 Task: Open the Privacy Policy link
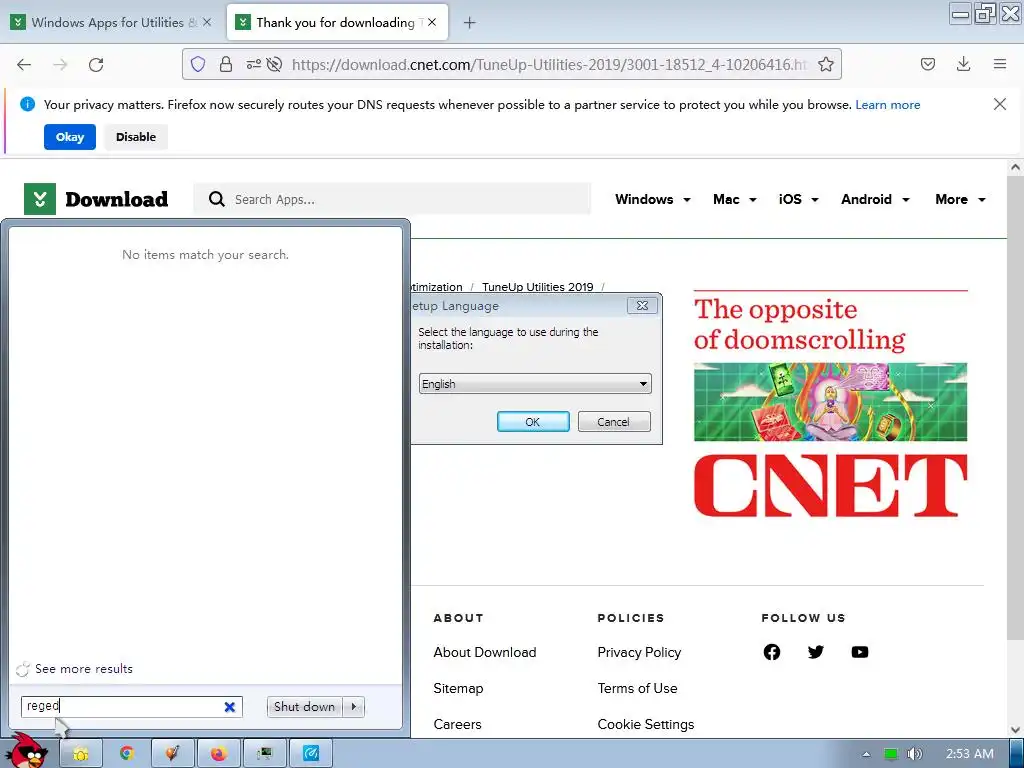tap(639, 652)
